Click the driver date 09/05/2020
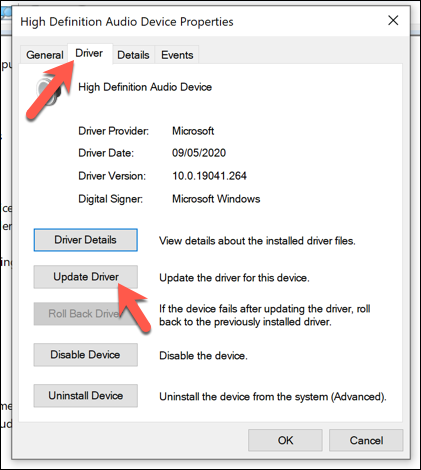This screenshot has width=421, height=470. point(199,153)
